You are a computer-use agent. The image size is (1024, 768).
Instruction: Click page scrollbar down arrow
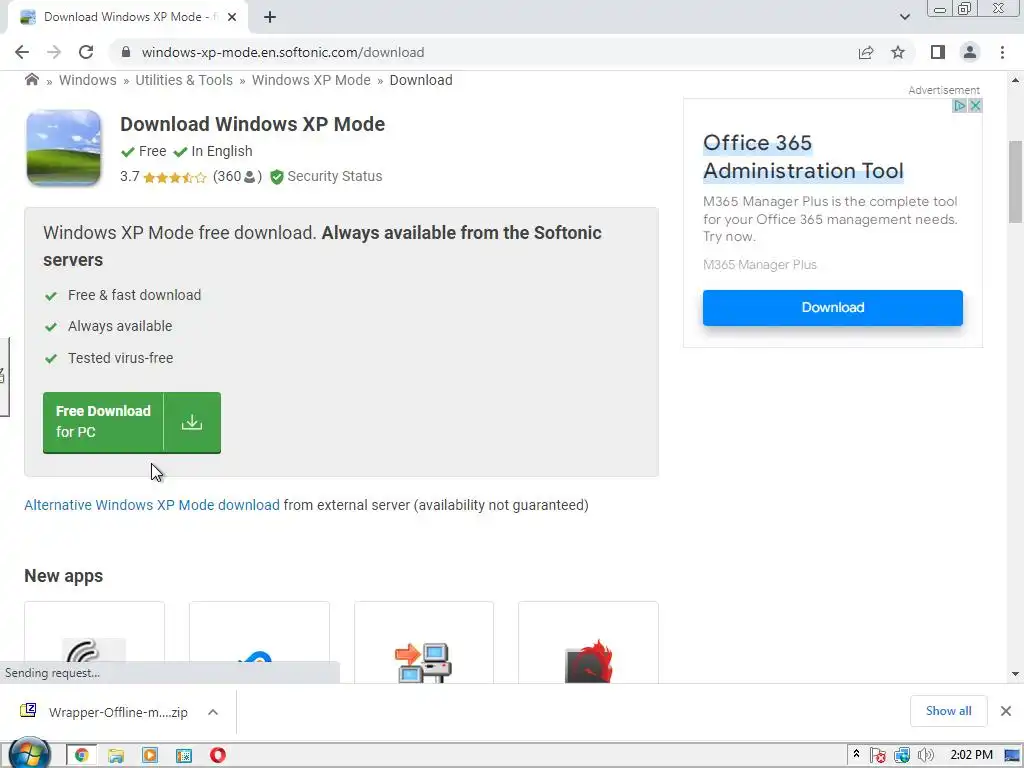[x=1015, y=674]
